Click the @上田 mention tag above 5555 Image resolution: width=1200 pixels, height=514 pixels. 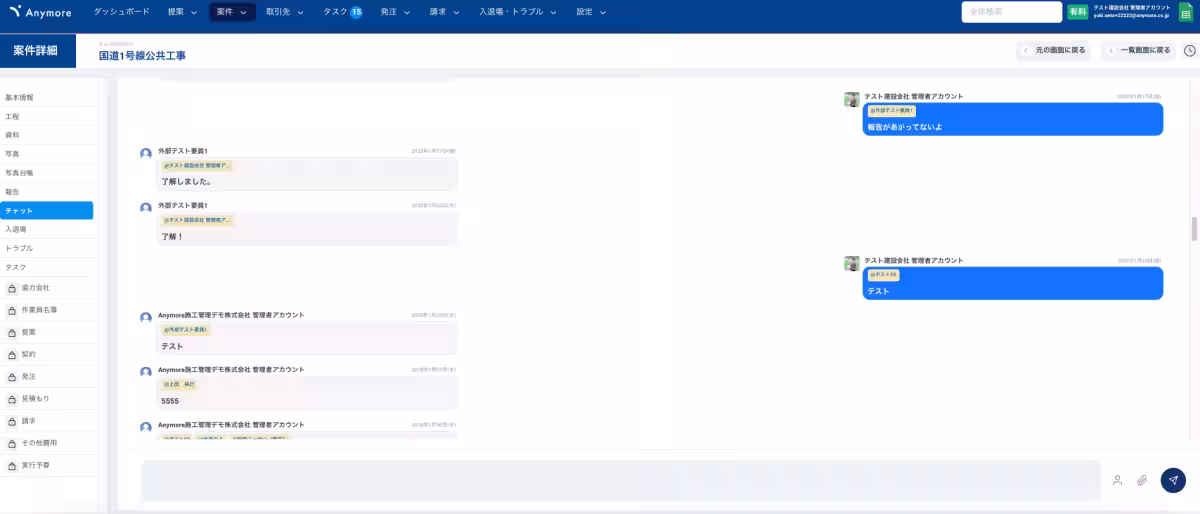(x=180, y=384)
